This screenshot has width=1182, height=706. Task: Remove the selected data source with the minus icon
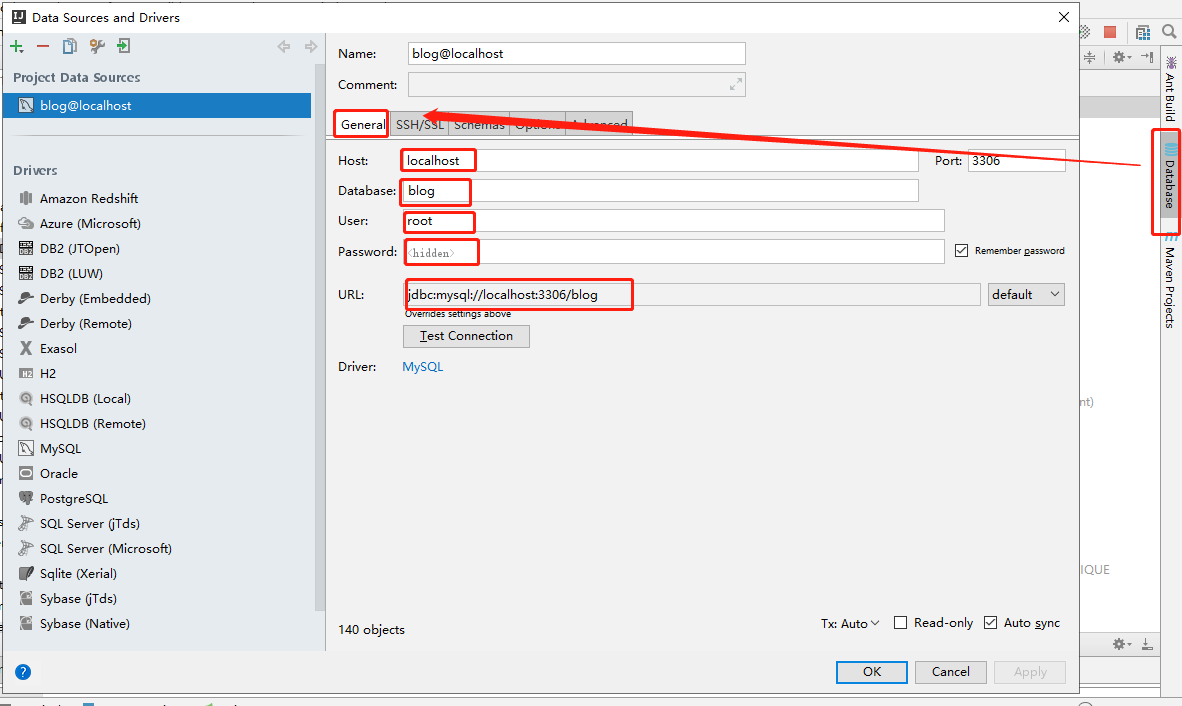point(43,47)
